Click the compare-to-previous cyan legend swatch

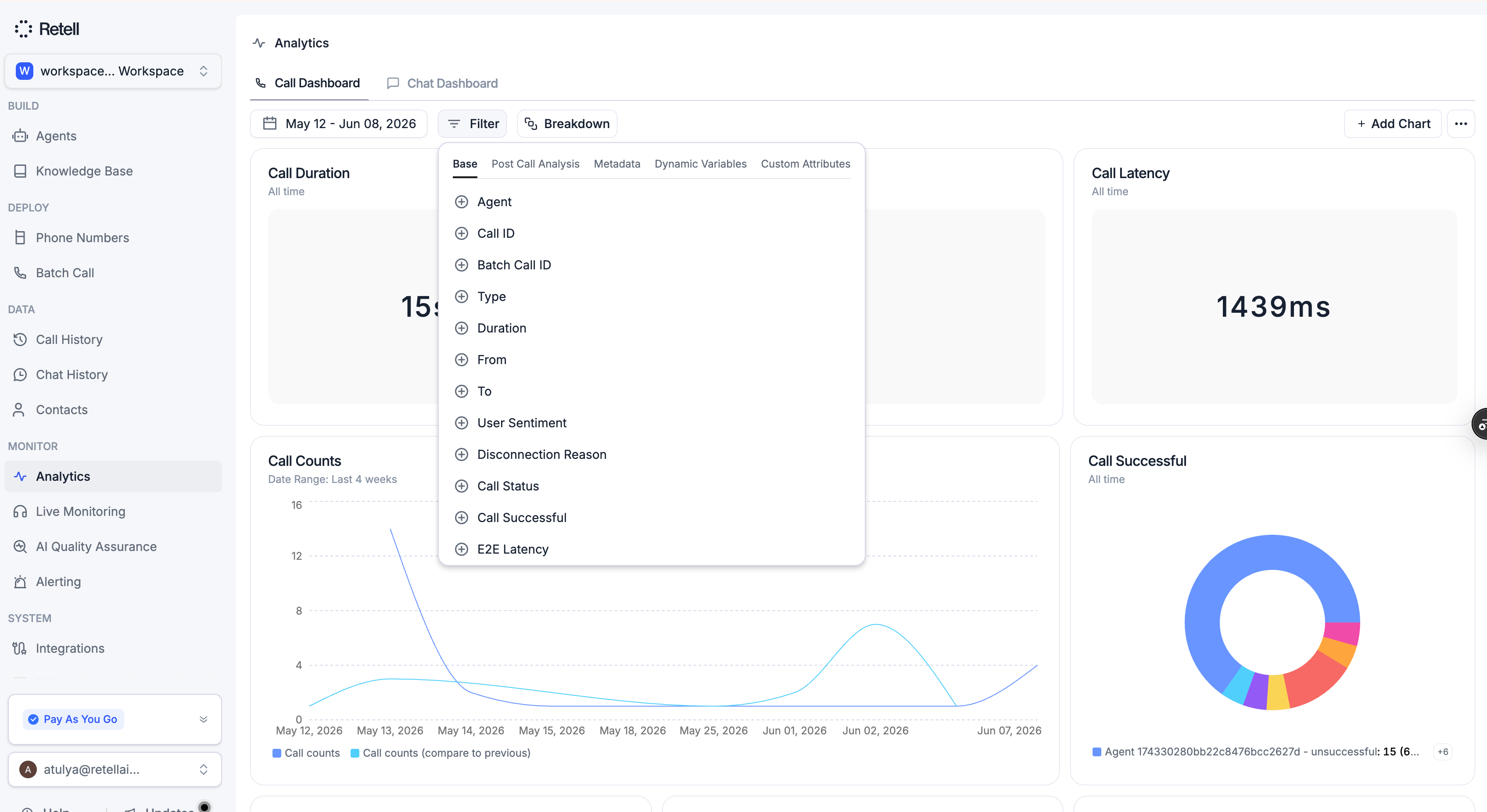(x=355, y=753)
